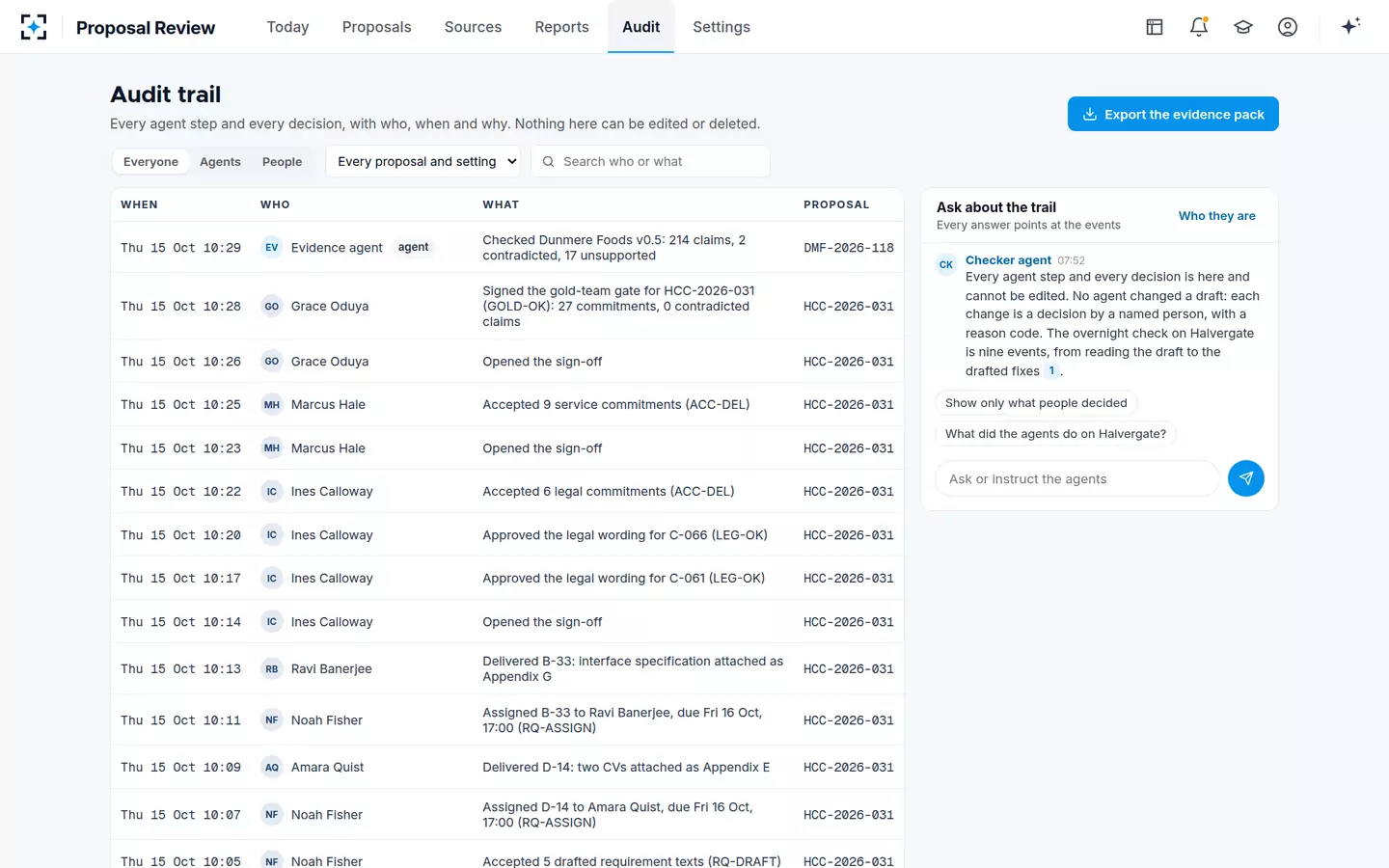Go to the Sources tab

pyautogui.click(x=473, y=27)
